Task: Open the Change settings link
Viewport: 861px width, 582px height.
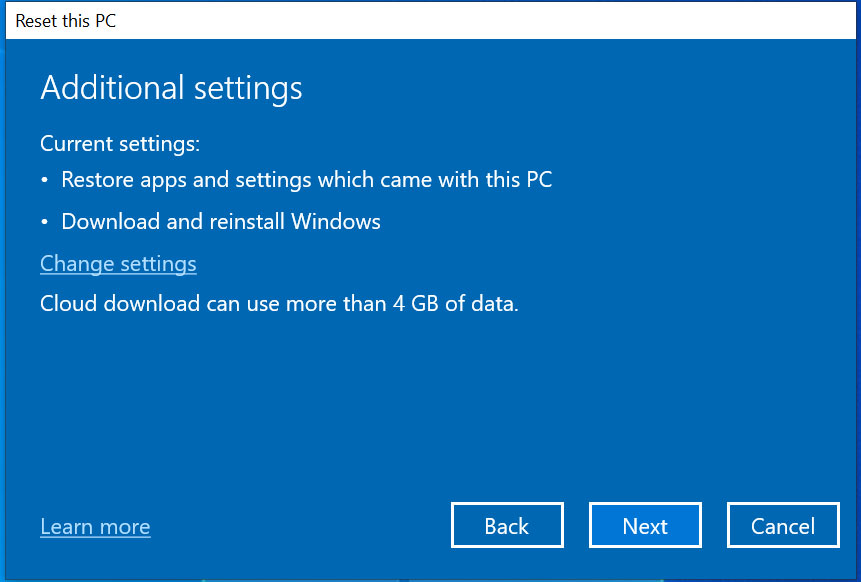Action: click(x=118, y=264)
